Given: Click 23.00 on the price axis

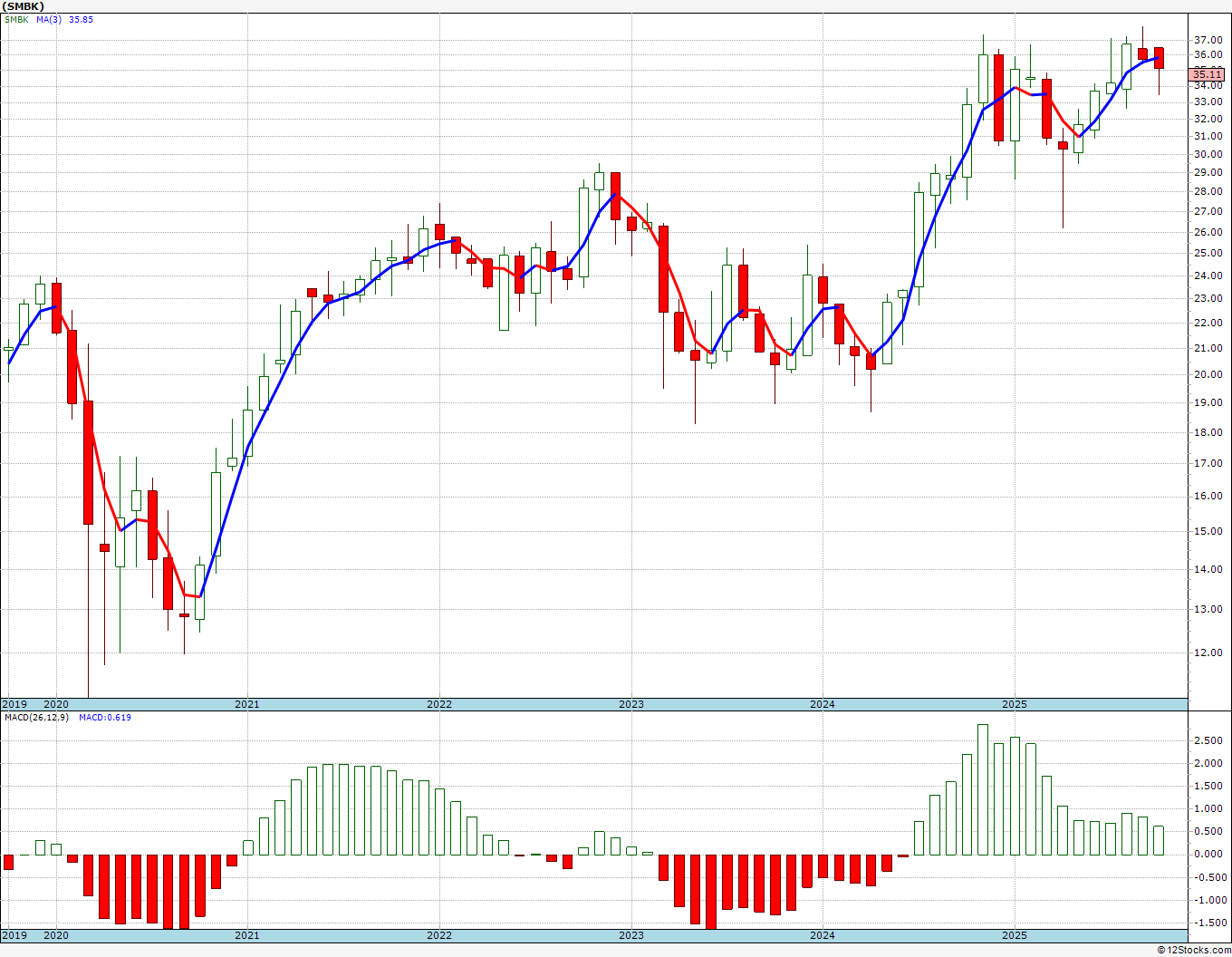Looking at the screenshot, I should point(1208,298).
